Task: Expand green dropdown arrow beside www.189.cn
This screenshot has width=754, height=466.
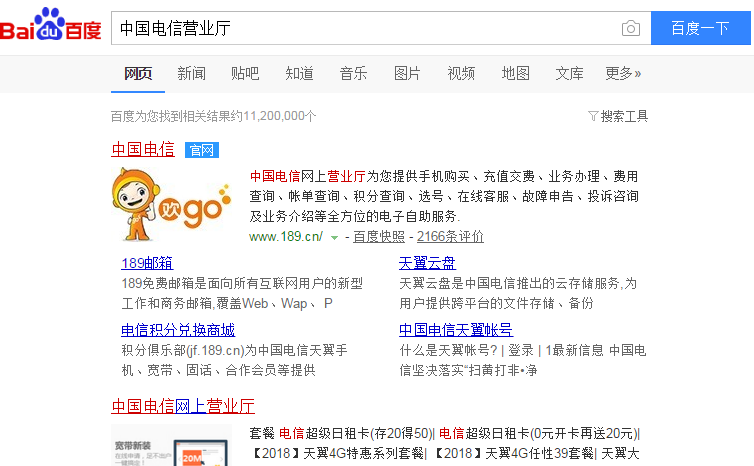Action: 334,238
